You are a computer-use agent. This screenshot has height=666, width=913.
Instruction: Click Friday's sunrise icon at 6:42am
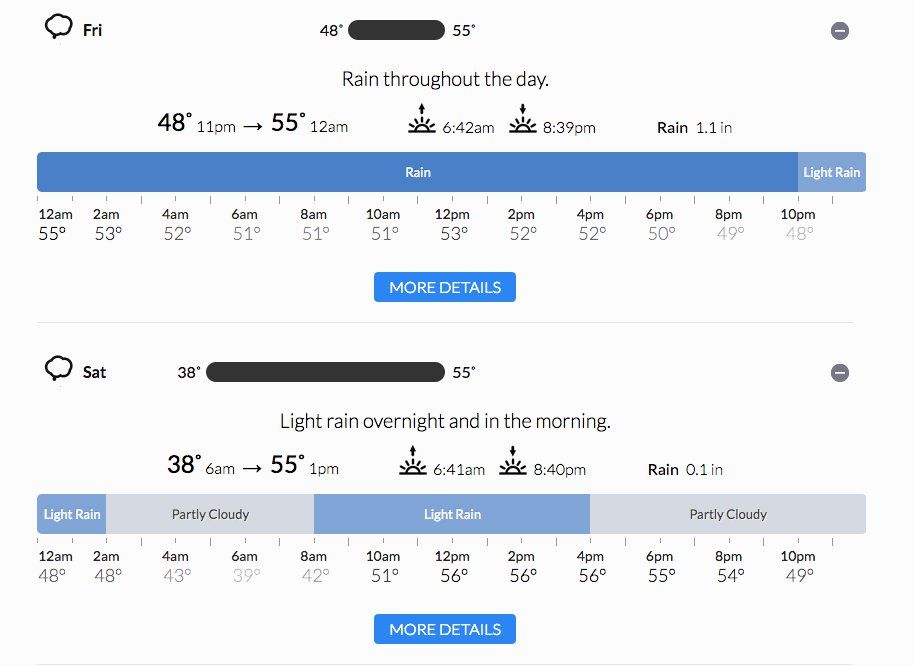(x=422, y=119)
